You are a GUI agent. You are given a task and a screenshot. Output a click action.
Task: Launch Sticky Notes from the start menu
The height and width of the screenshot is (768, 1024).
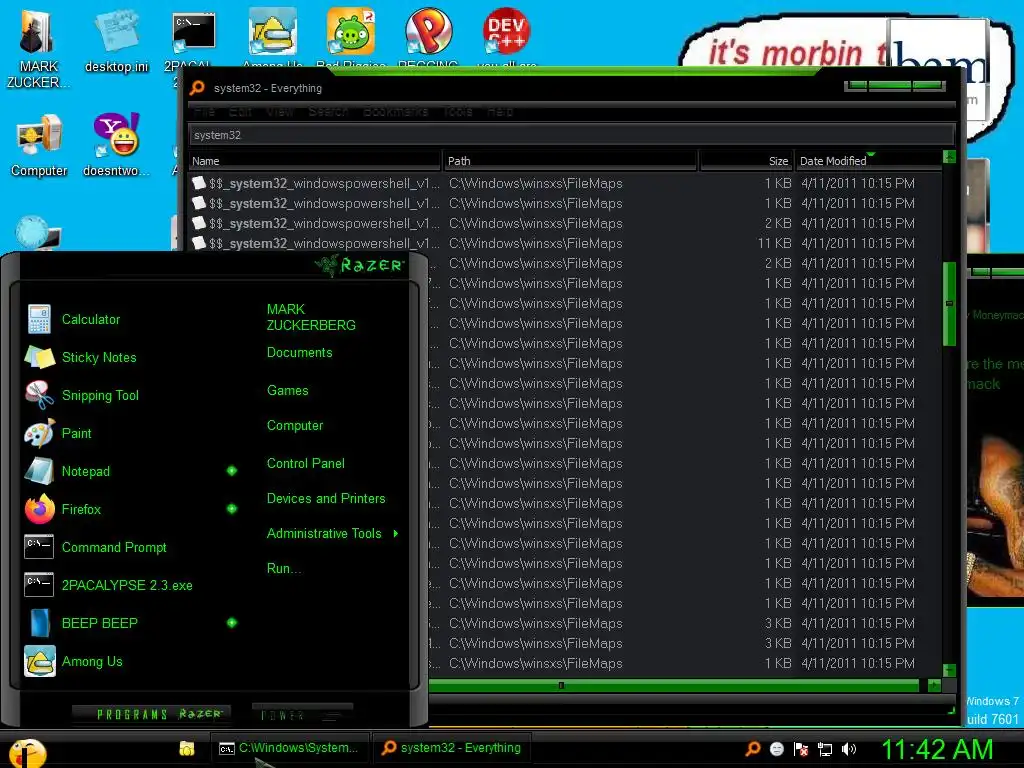(x=99, y=357)
